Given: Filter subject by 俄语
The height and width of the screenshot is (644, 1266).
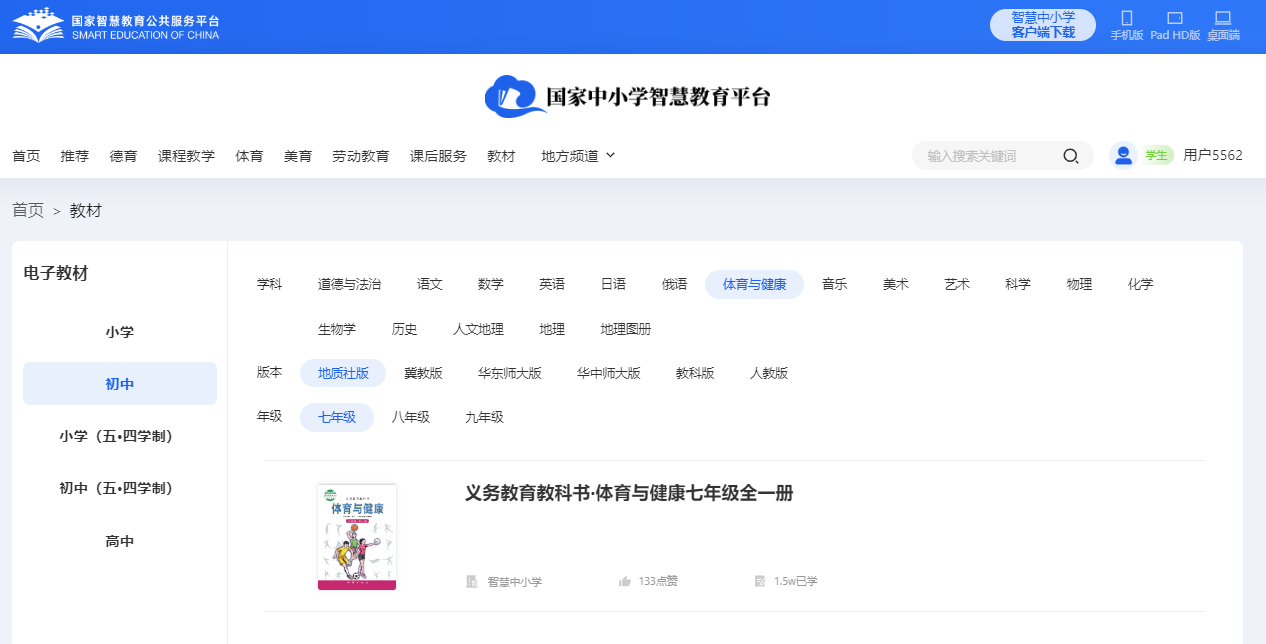Looking at the screenshot, I should click(x=675, y=284).
